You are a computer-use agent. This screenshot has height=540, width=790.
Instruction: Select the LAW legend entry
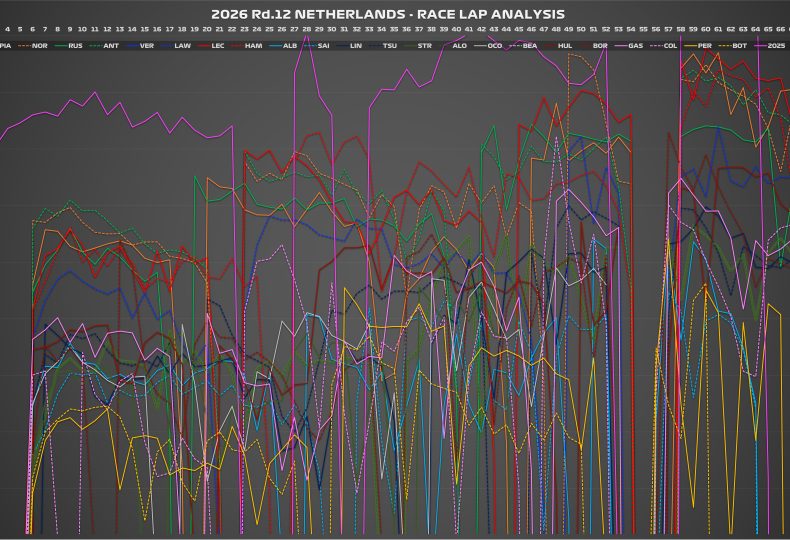pos(175,46)
